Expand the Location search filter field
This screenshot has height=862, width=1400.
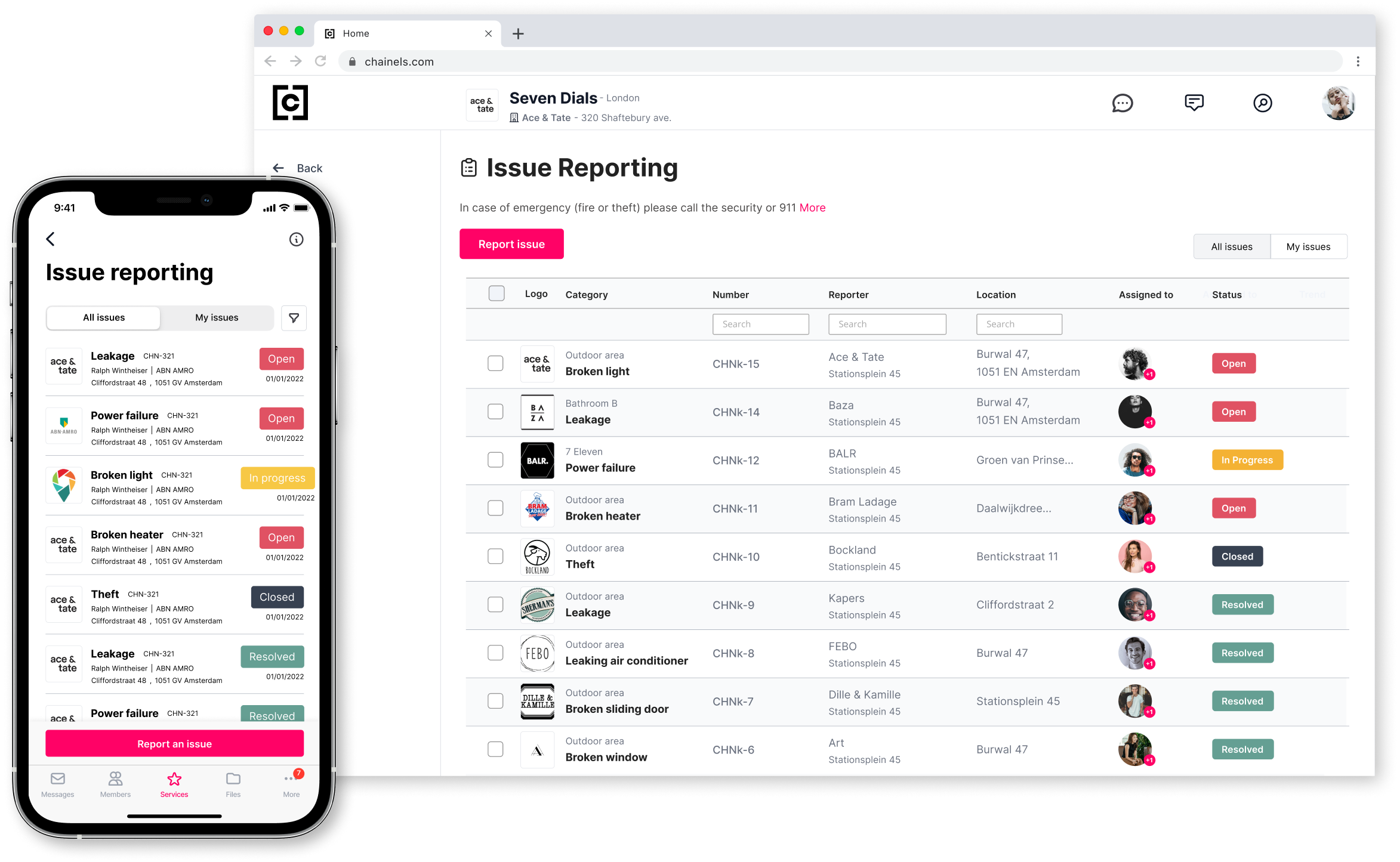click(1019, 323)
